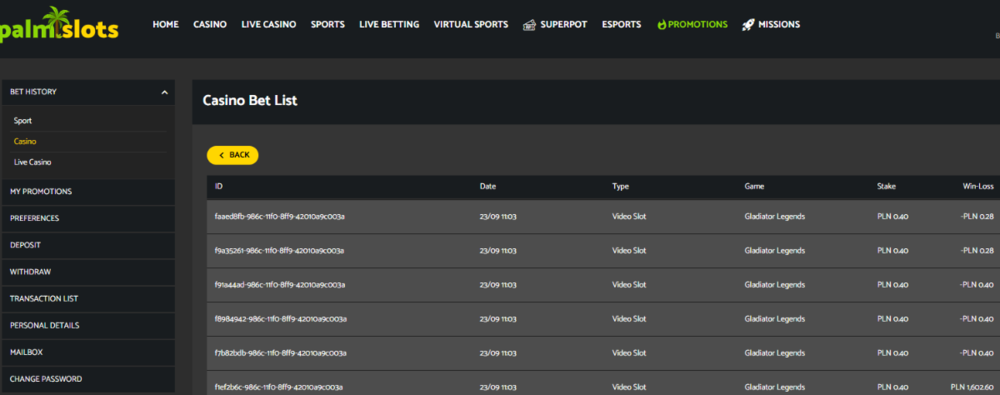
Task: Click the yellow Back button
Action: point(233,155)
